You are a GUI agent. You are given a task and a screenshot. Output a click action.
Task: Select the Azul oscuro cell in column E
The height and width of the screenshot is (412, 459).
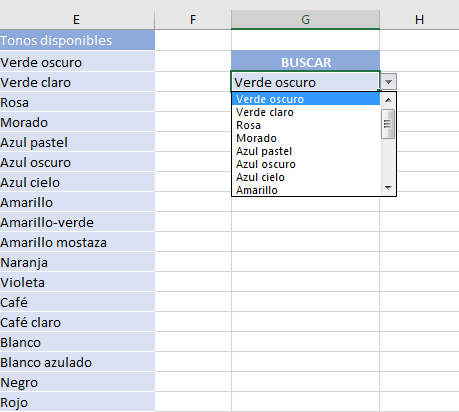[x=77, y=161]
